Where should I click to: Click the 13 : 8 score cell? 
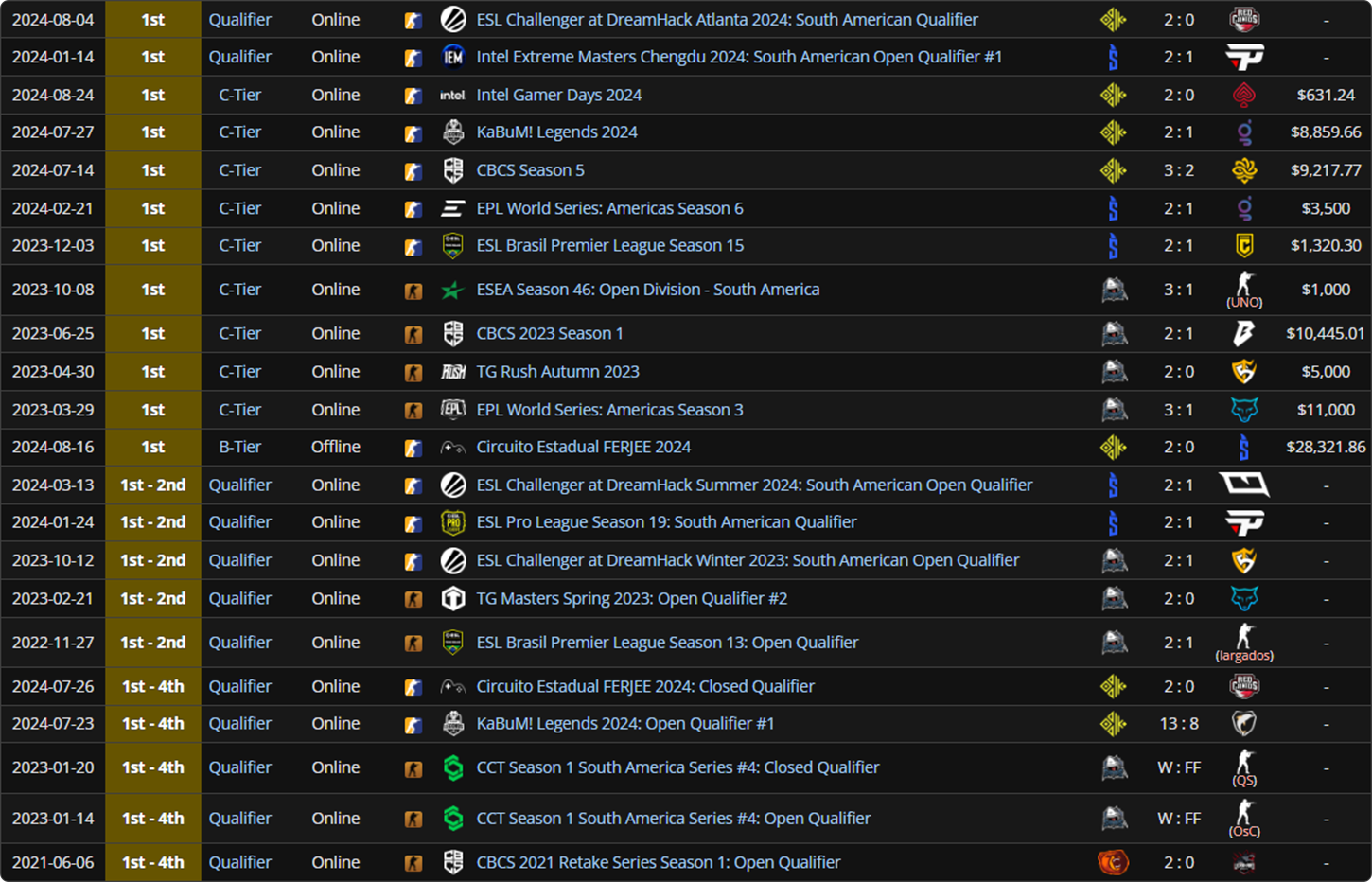pyautogui.click(x=1178, y=724)
